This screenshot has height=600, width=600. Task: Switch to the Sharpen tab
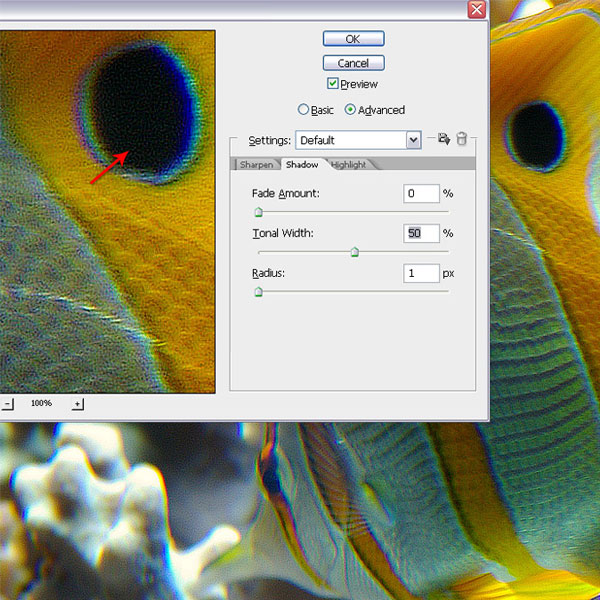point(256,164)
